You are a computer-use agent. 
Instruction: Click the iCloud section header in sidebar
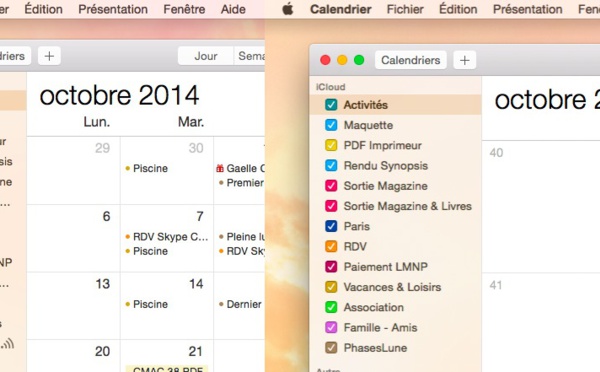[331, 87]
